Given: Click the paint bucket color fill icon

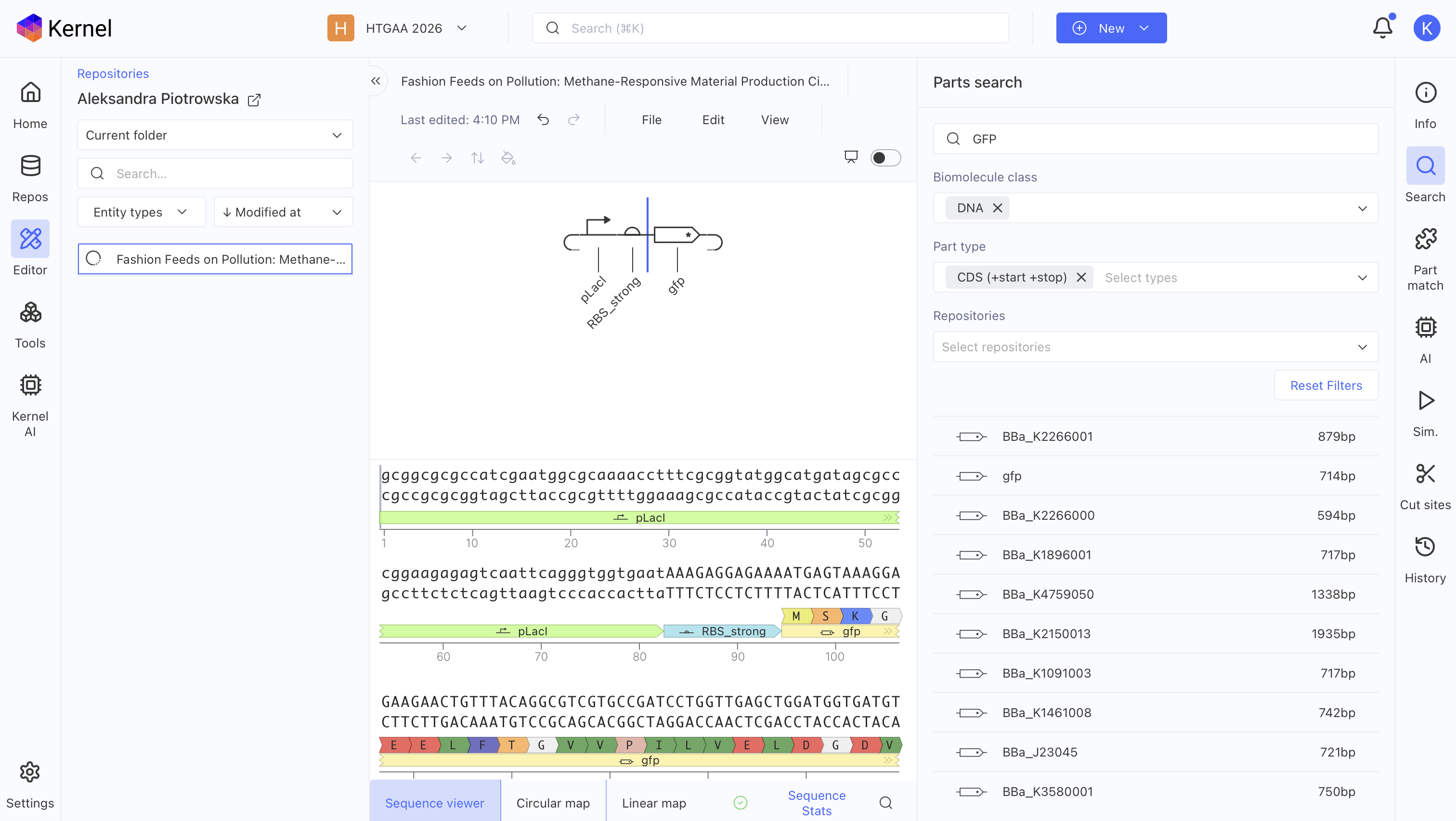Looking at the screenshot, I should 508,158.
